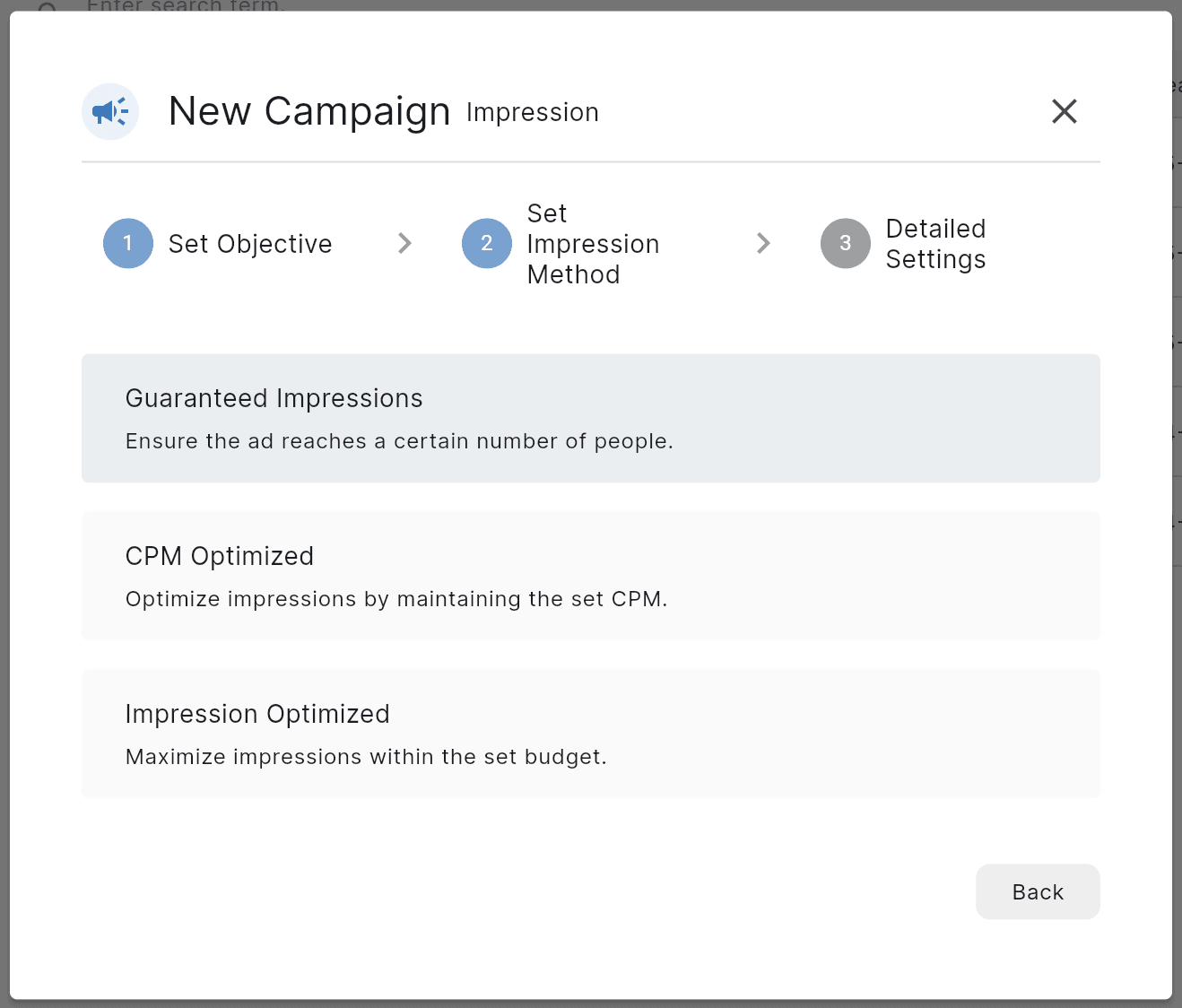Click the chevron arrow after Set Objective
Screen dimensions: 1182x1008
click(x=404, y=244)
